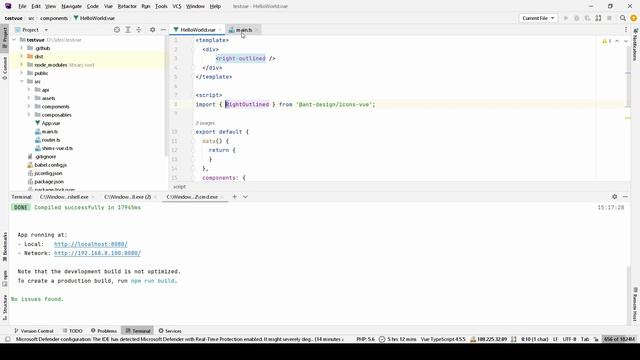The height and width of the screenshot is (360, 640).
Task: Open the Network 192.168 address link
Action: pyautogui.click(x=97, y=253)
